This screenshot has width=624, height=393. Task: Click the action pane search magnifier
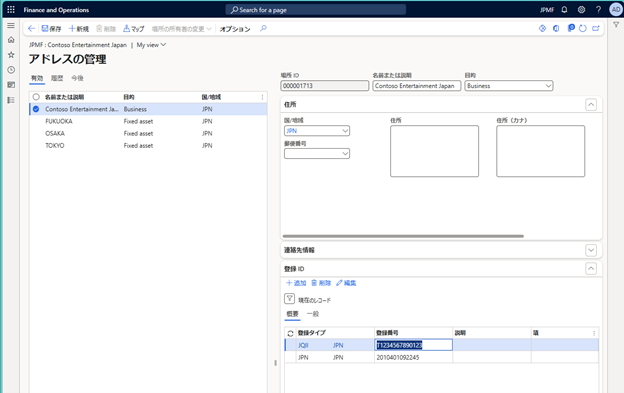263,28
